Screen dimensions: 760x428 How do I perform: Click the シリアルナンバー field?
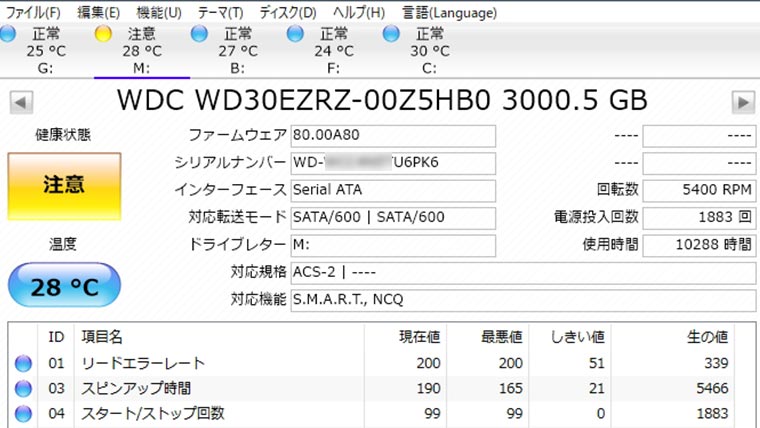392,163
